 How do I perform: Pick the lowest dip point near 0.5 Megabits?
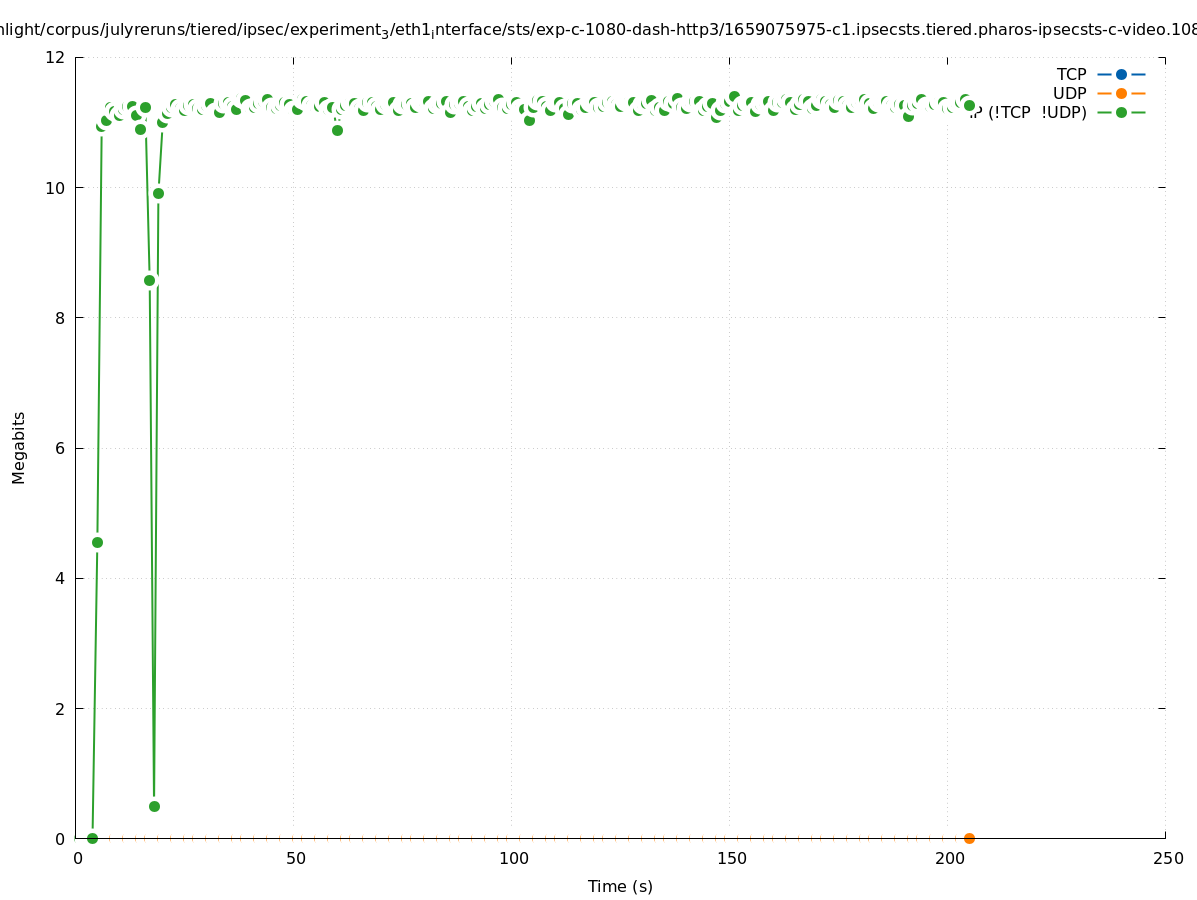(x=154, y=806)
